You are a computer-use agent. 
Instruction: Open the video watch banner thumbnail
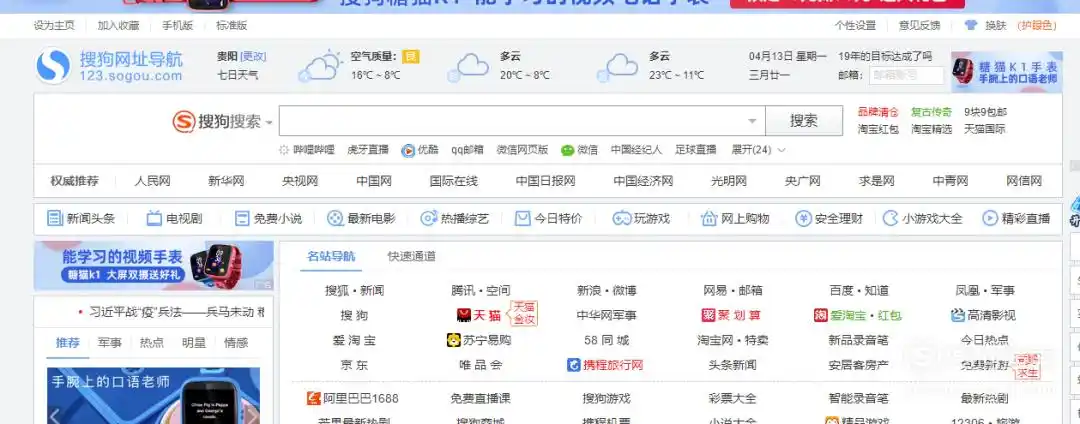click(153, 266)
